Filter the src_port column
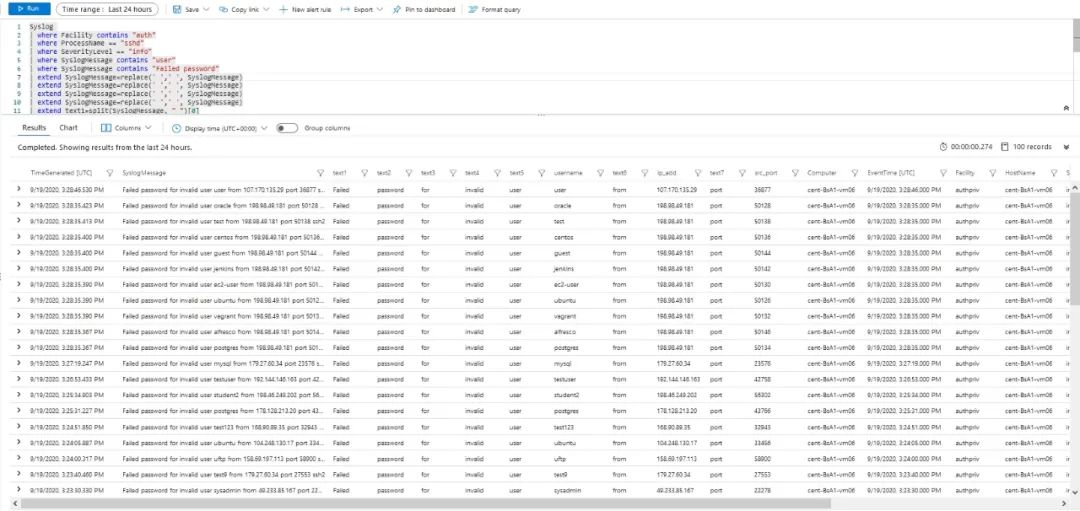1080x511 pixels. pyautogui.click(x=795, y=173)
